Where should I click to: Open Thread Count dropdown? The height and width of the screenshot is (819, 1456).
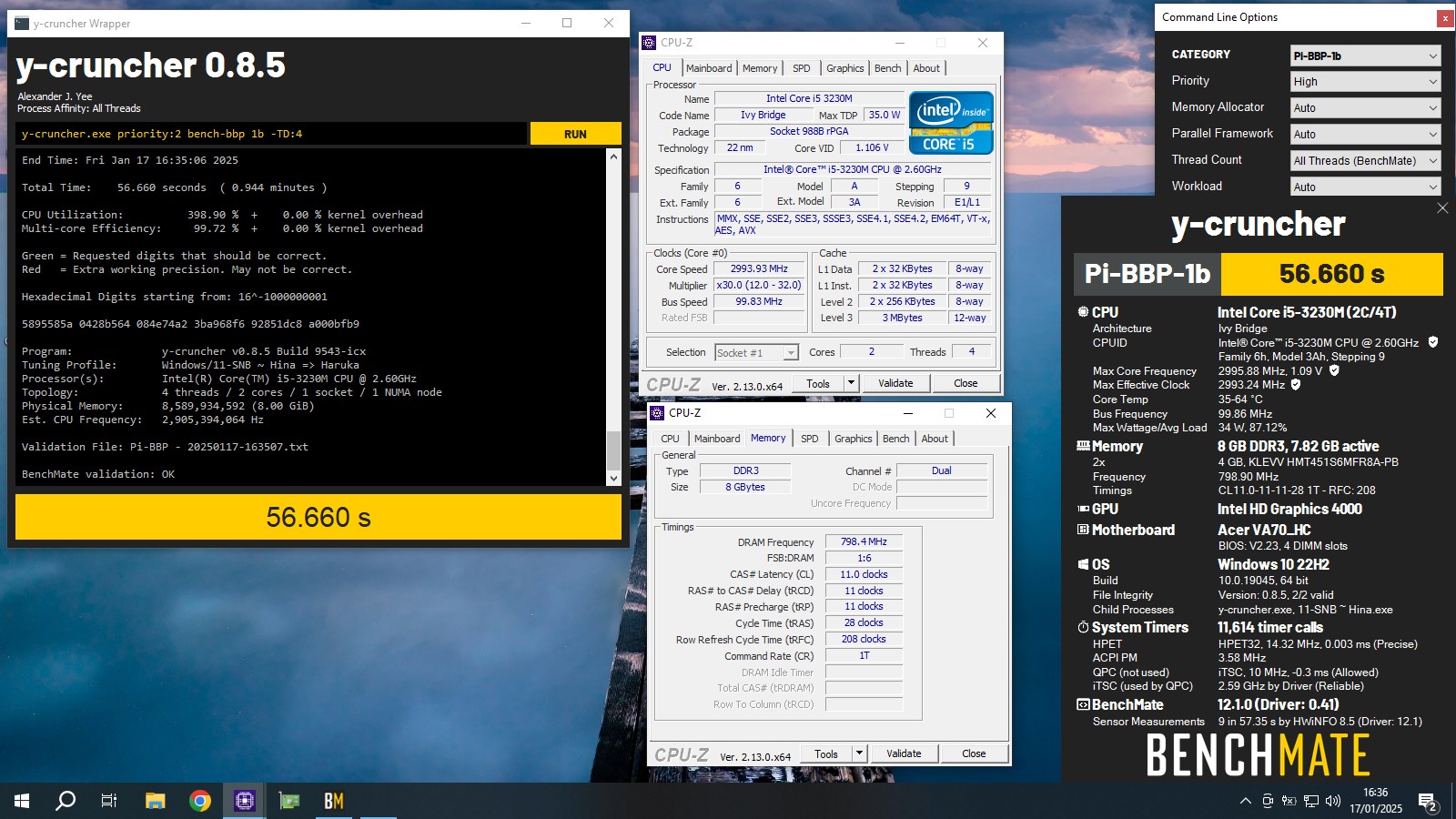[1365, 160]
